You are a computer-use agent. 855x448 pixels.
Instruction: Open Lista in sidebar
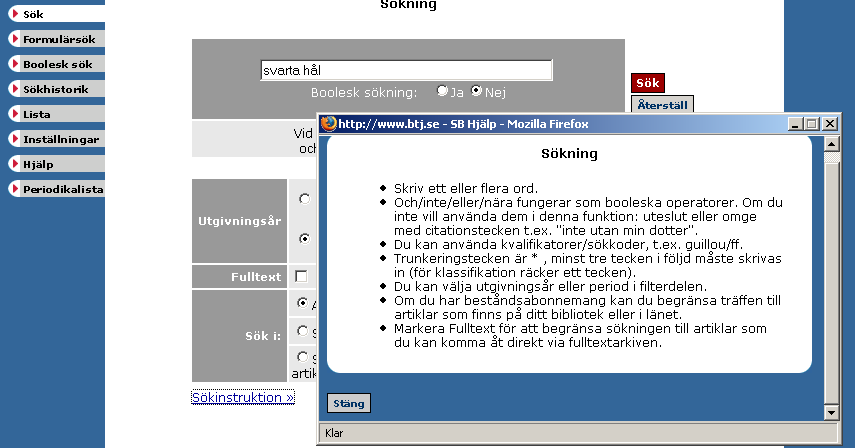click(56, 114)
